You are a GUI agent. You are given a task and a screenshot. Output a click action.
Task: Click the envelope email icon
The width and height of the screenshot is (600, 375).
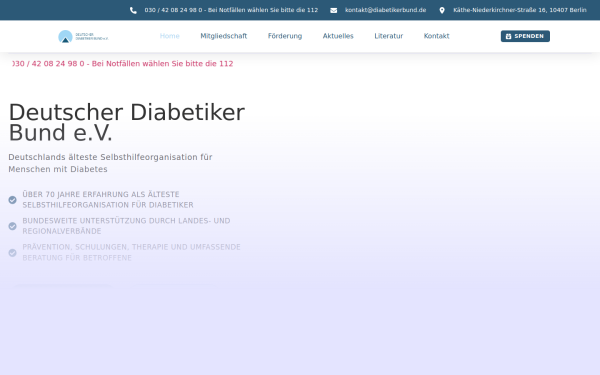click(334, 10)
